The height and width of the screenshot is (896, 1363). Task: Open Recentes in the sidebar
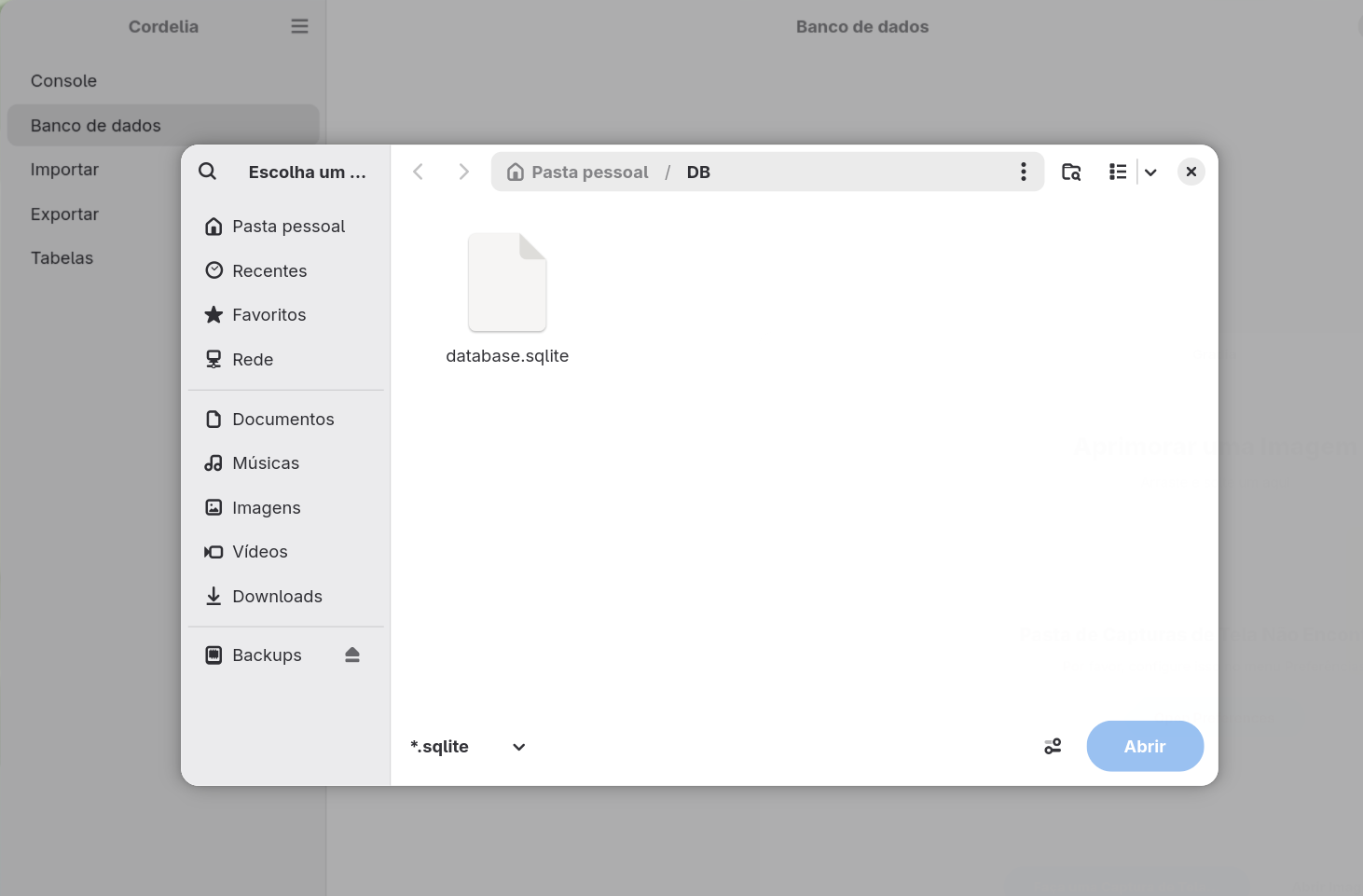(x=286, y=271)
